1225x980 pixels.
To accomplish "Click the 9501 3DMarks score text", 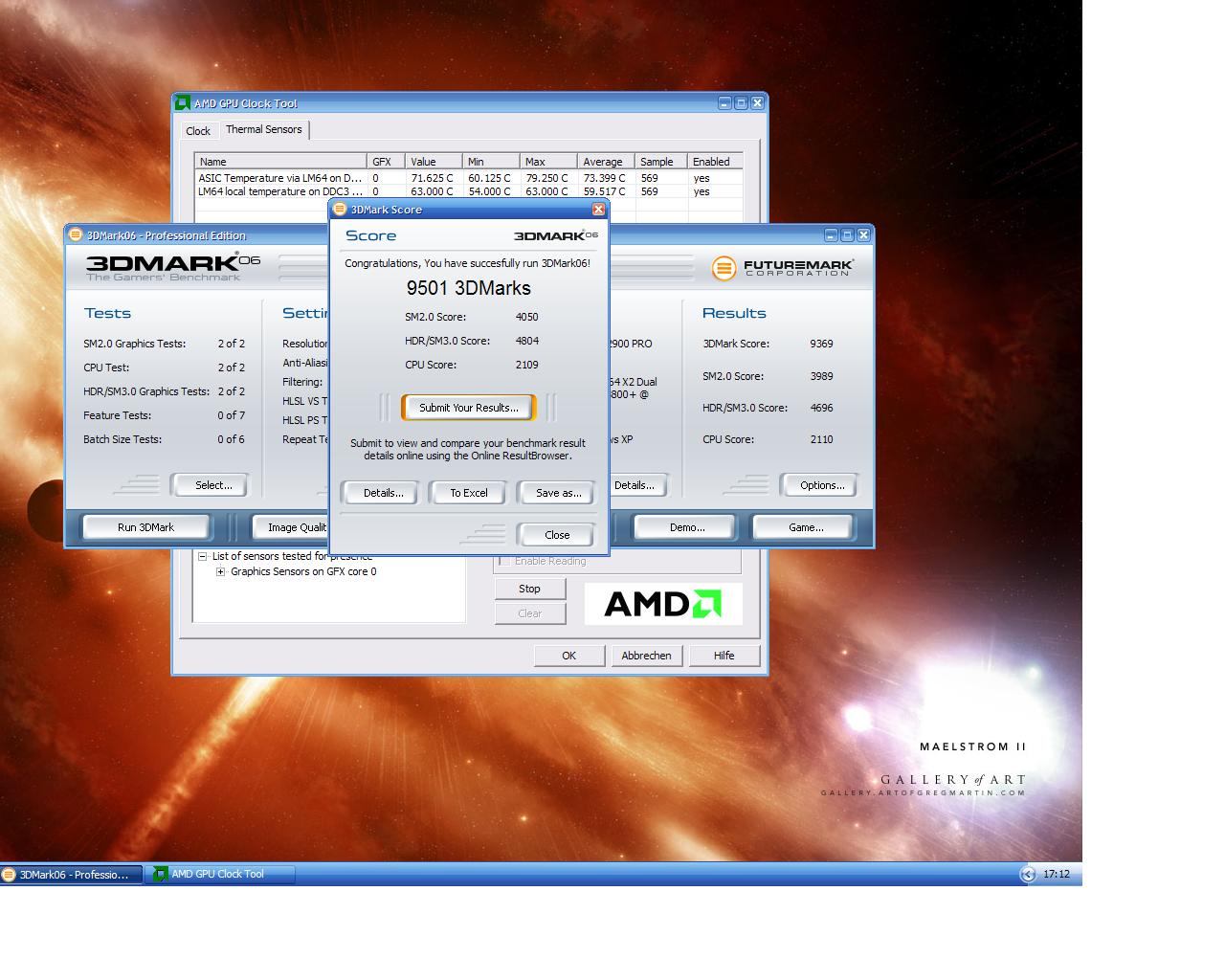I will (x=469, y=288).
